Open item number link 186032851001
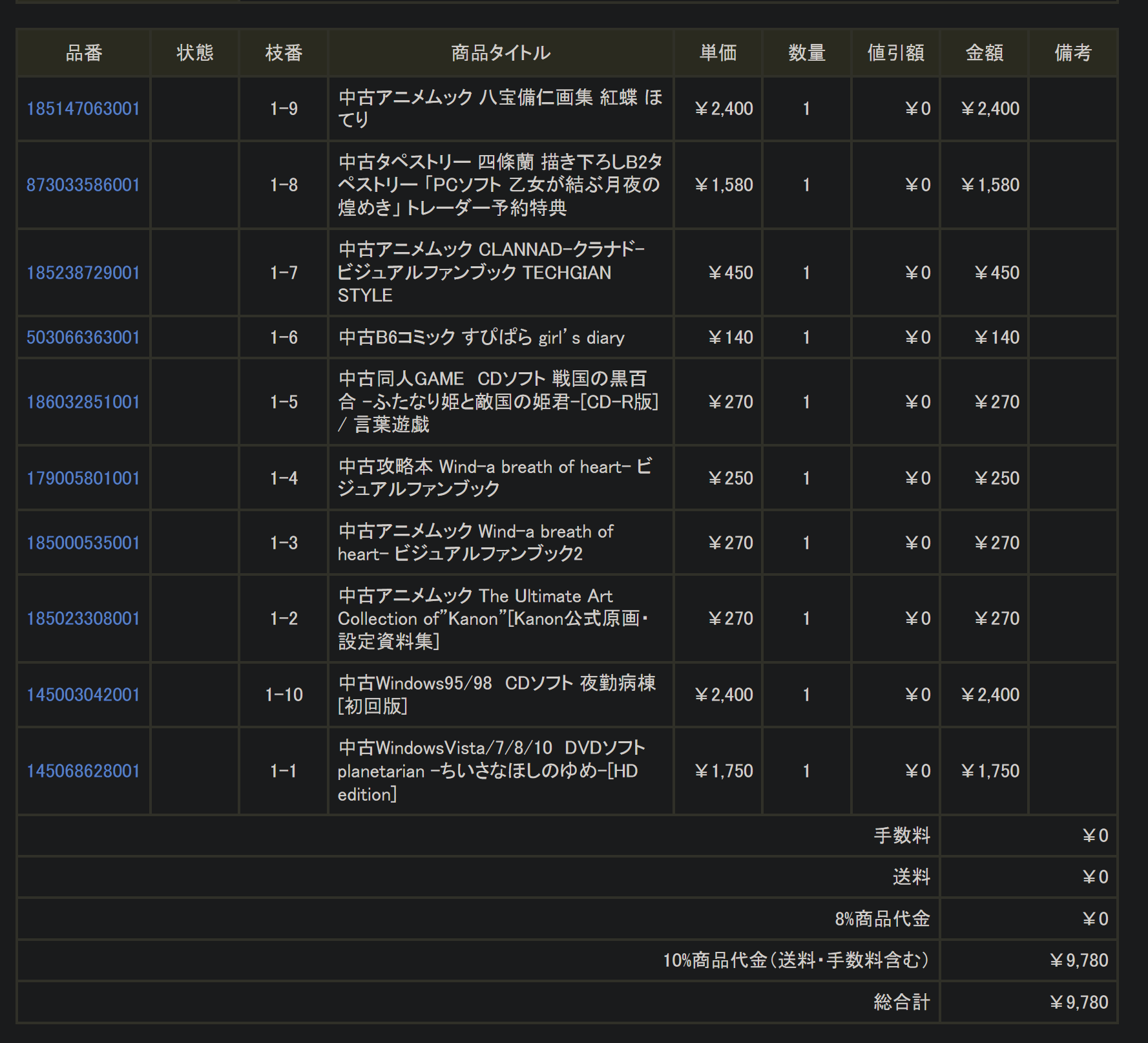The width and height of the screenshot is (1148, 1043). [x=83, y=402]
